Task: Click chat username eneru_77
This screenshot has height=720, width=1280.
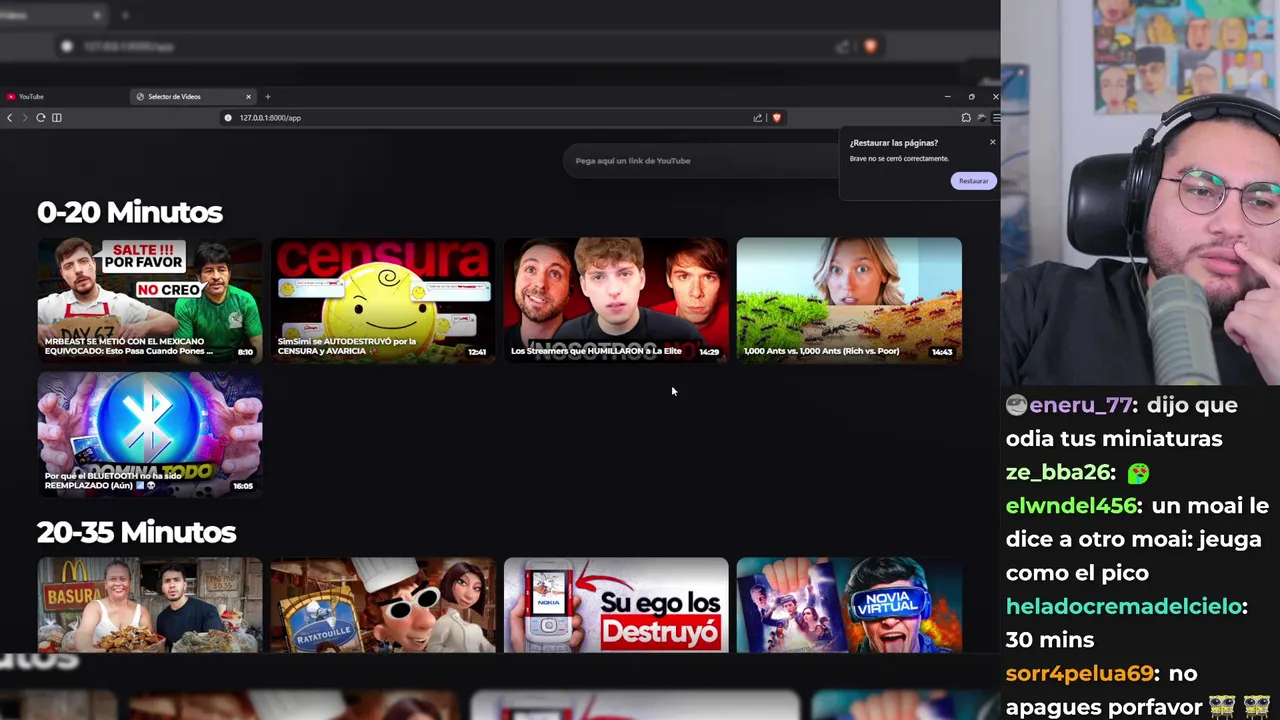Action: [1083, 405]
